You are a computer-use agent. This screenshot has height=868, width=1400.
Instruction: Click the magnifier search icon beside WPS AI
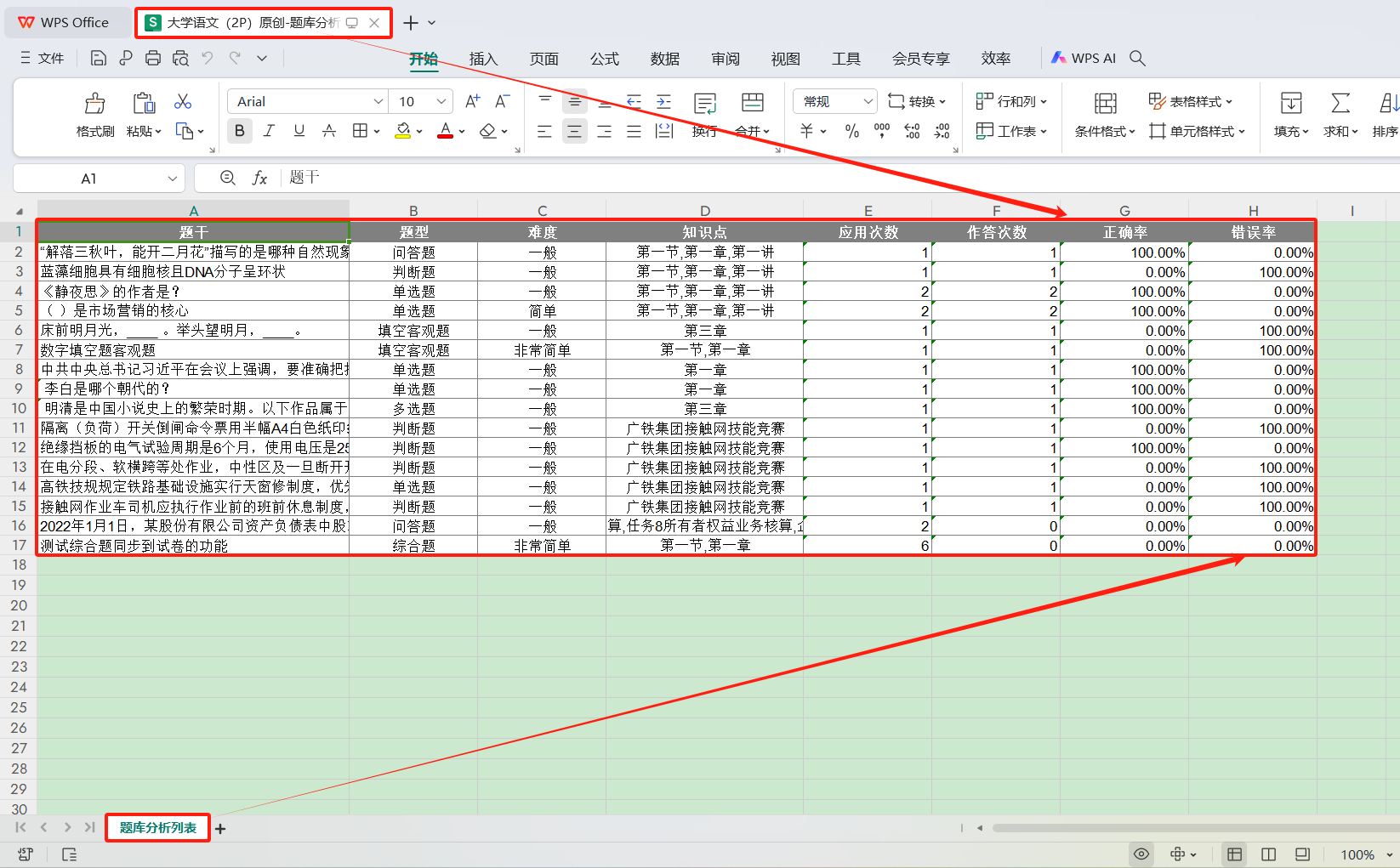tap(1137, 58)
